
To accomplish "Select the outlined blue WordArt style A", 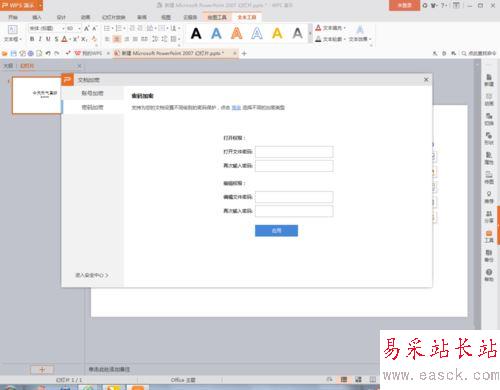I will click(x=257, y=33).
